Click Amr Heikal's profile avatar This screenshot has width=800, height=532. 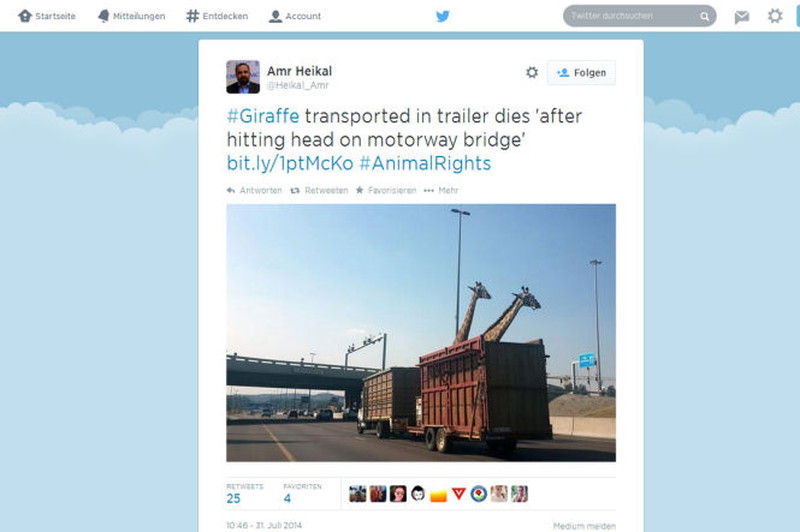pos(243,77)
